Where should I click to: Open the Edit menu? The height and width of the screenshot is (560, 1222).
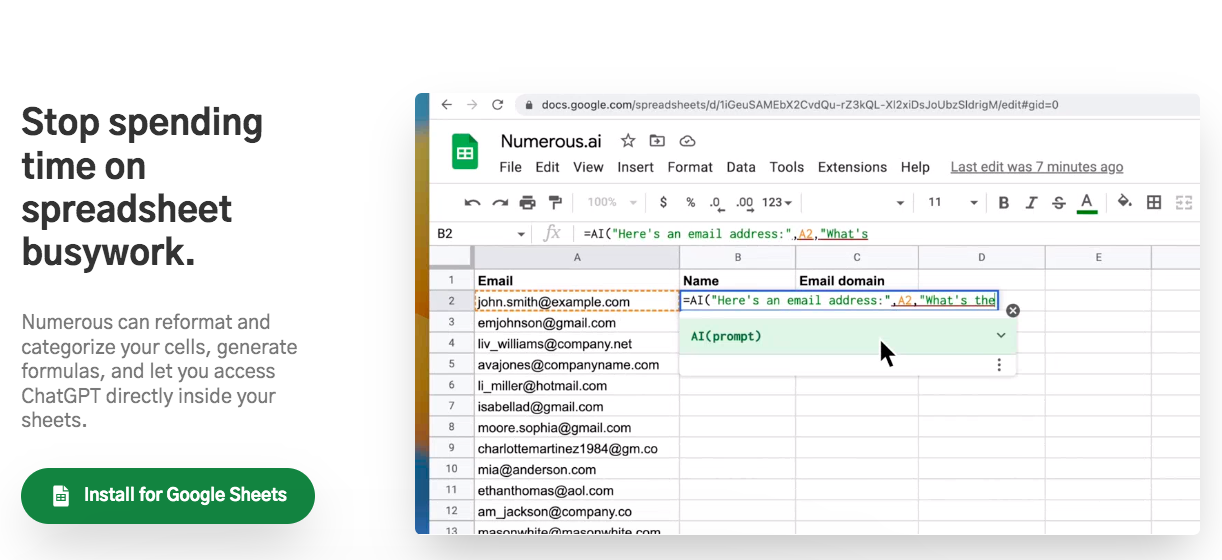click(x=547, y=167)
